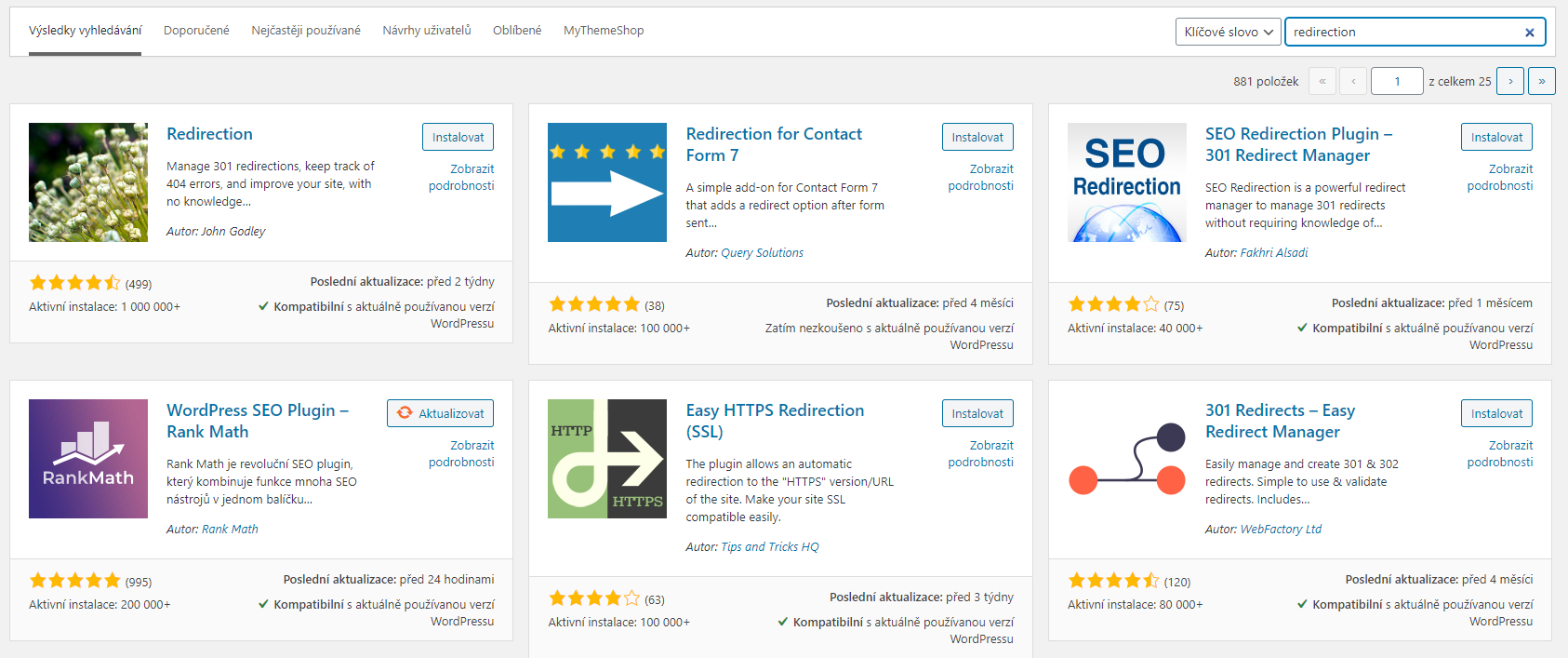Install Easy HTTPS Redirection (SSL)
1568x658 pixels.
(977, 413)
